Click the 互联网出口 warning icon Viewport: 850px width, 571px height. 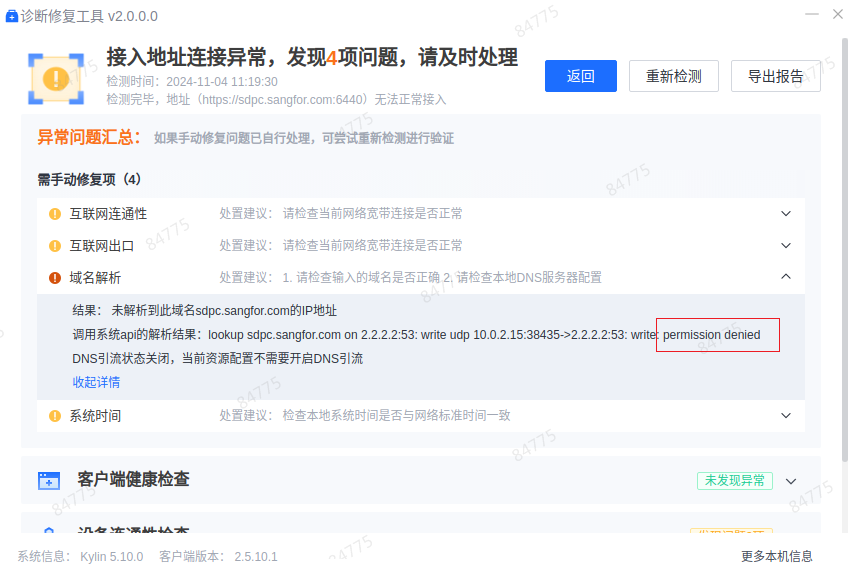(55, 246)
